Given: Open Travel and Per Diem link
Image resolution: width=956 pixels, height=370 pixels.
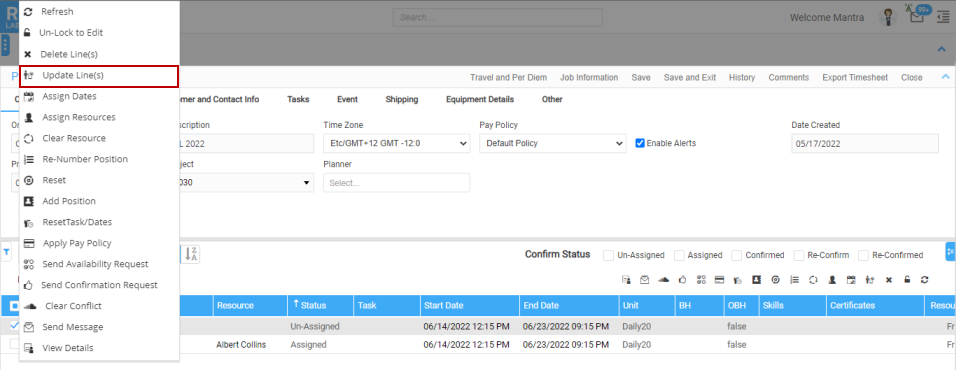Looking at the screenshot, I should click(508, 77).
